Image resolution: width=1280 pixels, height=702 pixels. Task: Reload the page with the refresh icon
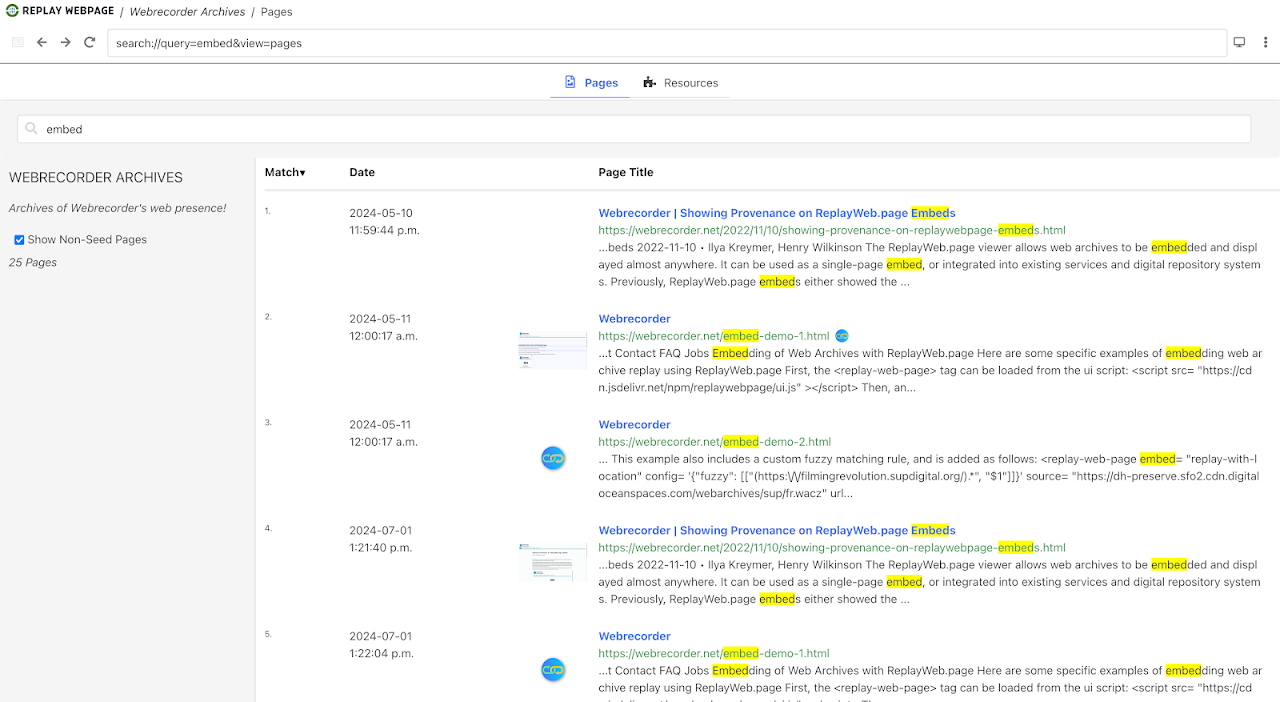tap(90, 43)
